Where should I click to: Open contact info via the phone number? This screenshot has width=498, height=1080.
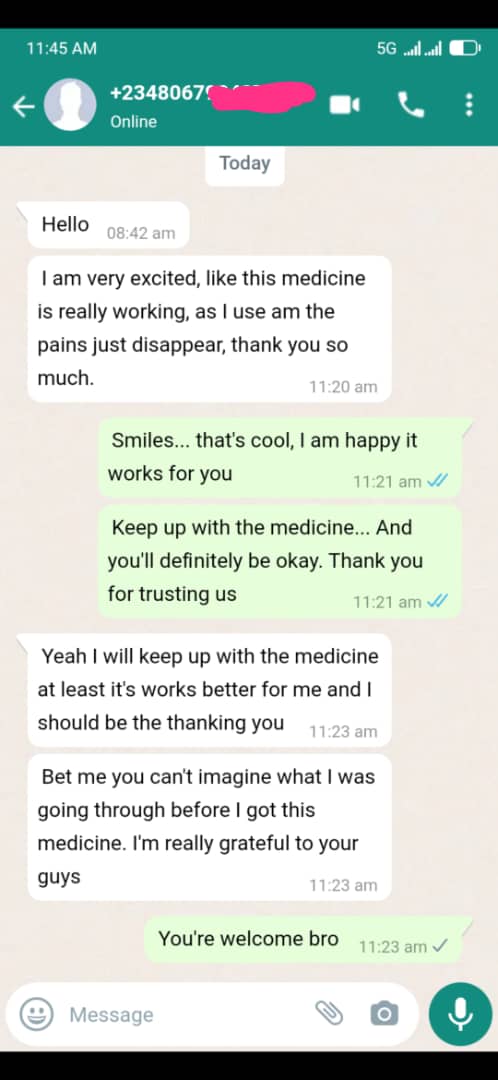coord(210,94)
